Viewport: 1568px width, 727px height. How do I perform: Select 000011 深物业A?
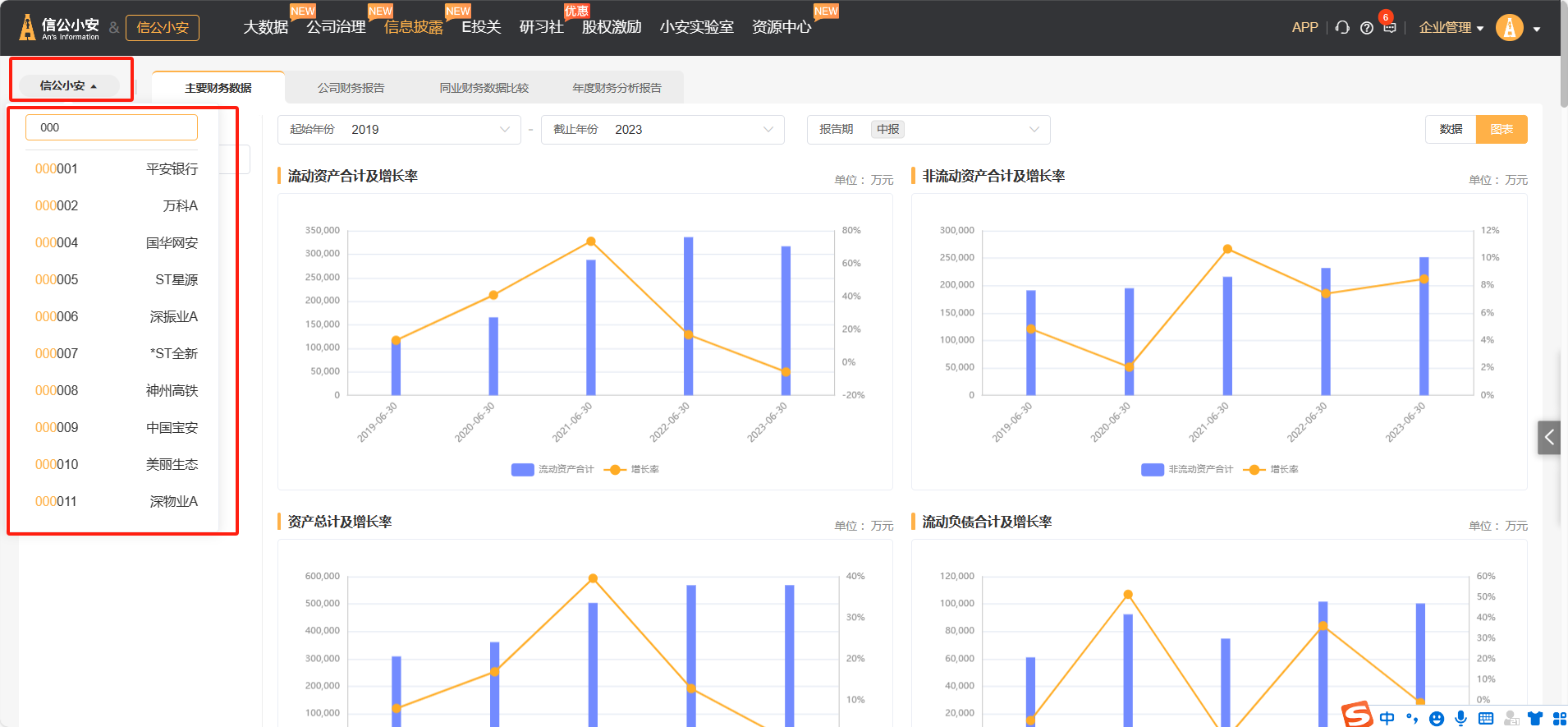point(116,501)
